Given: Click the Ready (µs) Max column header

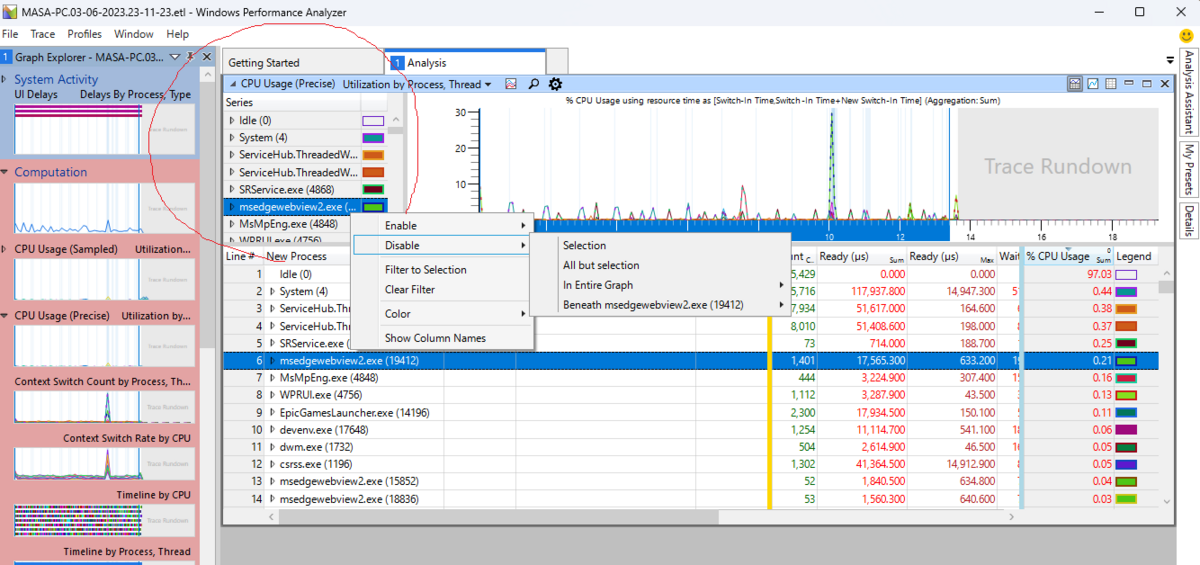Looking at the screenshot, I should (953, 256).
